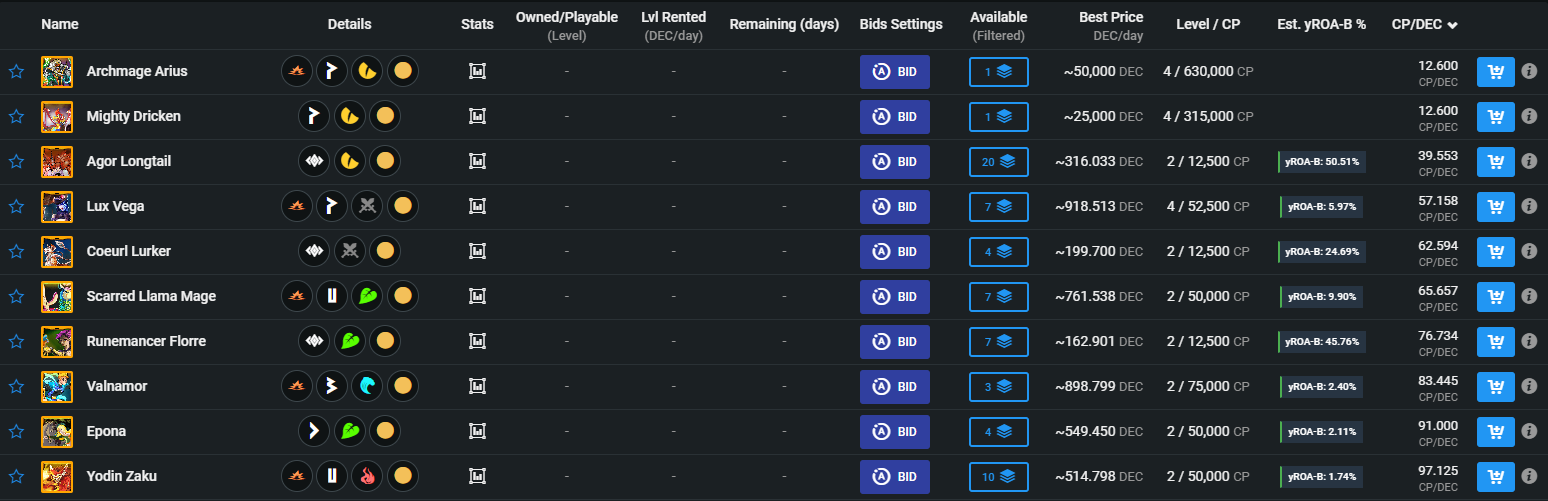Add Agor Longtail rental to cart

(1496, 162)
